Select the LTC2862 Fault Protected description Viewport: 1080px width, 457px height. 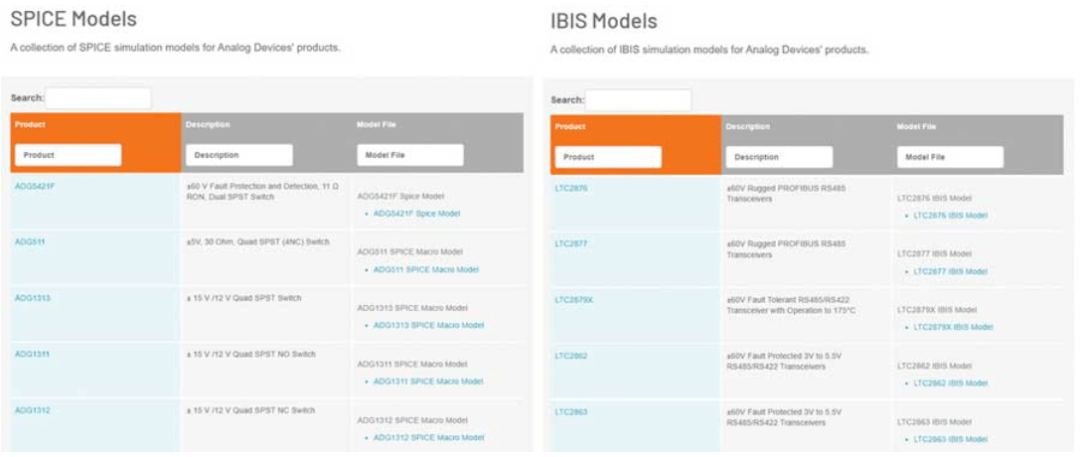click(x=784, y=361)
